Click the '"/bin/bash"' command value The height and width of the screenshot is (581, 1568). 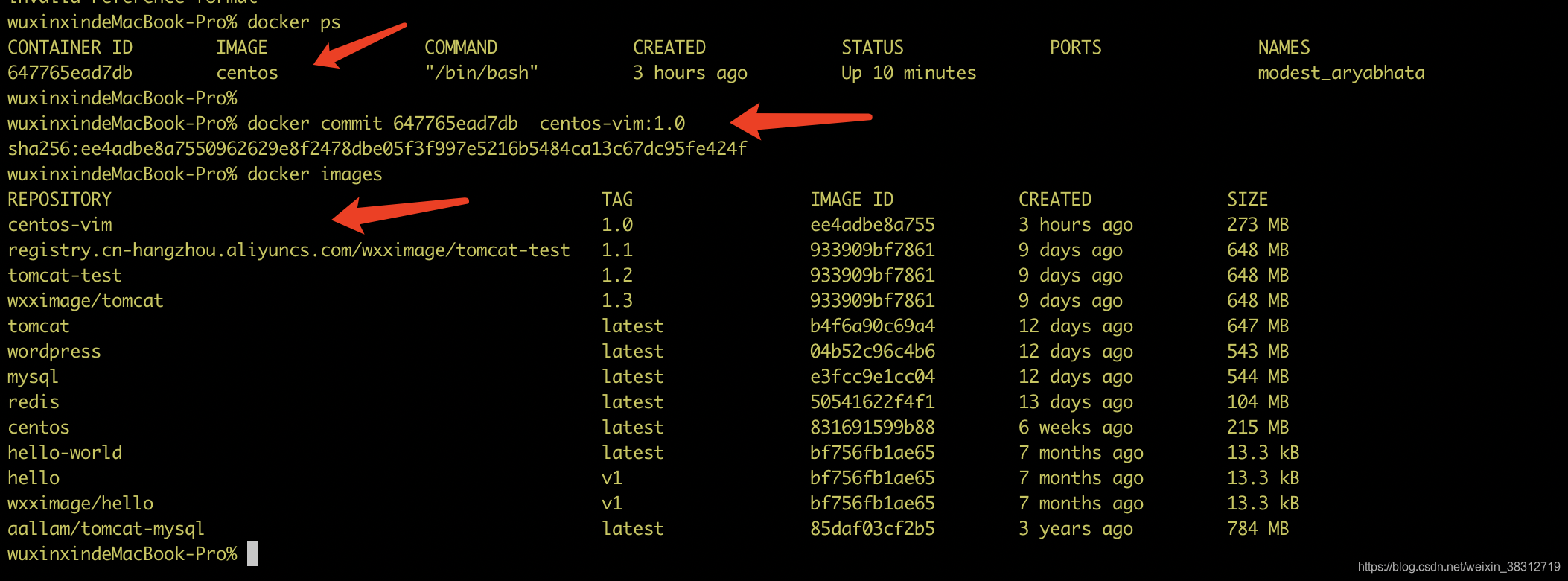point(481,73)
